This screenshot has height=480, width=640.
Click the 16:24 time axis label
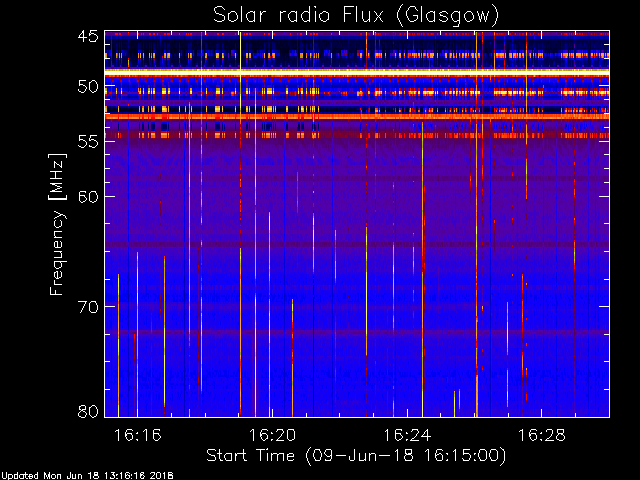[x=407, y=435]
